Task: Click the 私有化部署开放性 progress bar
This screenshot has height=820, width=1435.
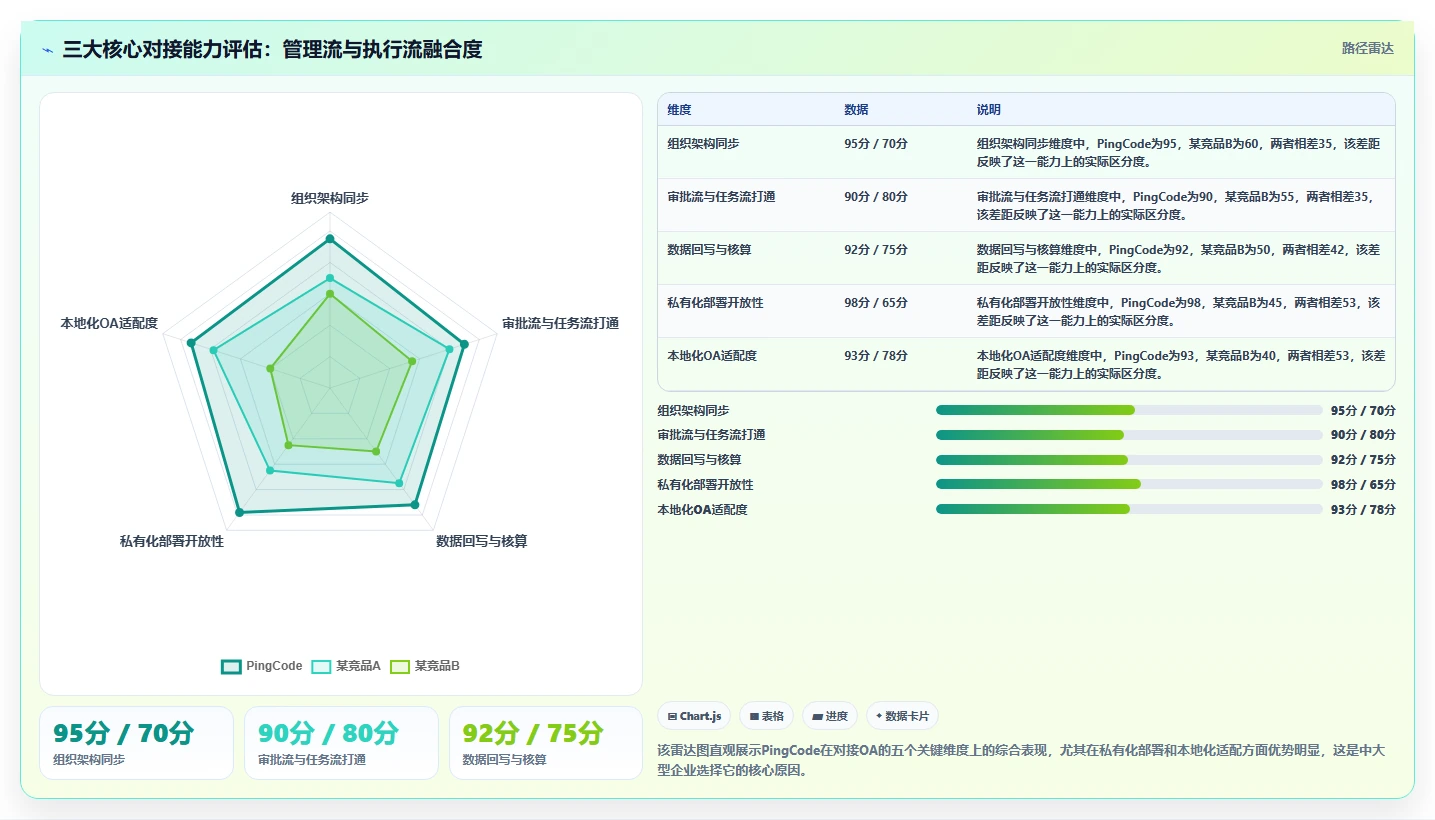Action: coord(1129,484)
